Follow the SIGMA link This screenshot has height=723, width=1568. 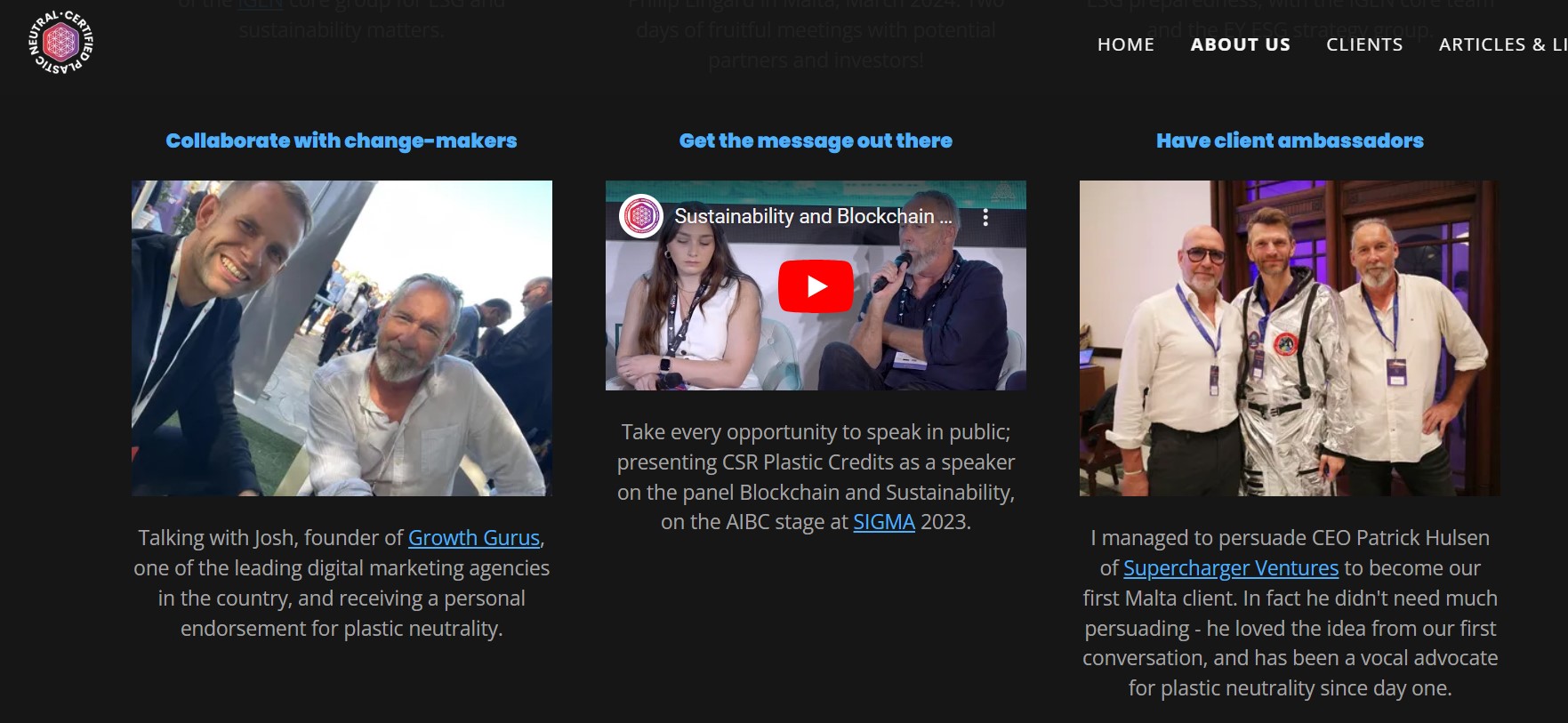pyautogui.click(x=884, y=522)
